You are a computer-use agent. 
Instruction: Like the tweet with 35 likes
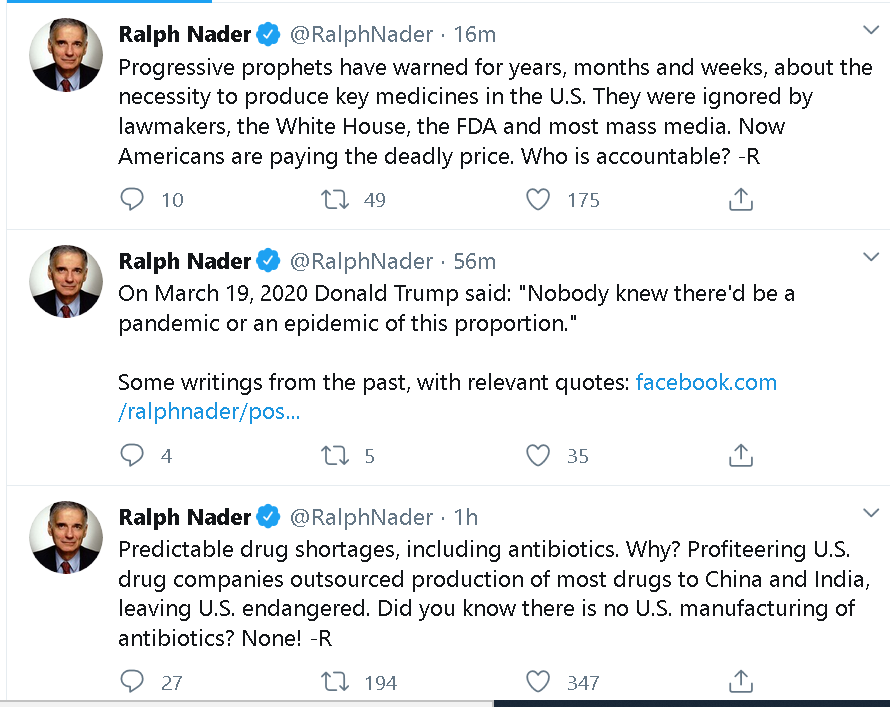click(x=538, y=455)
